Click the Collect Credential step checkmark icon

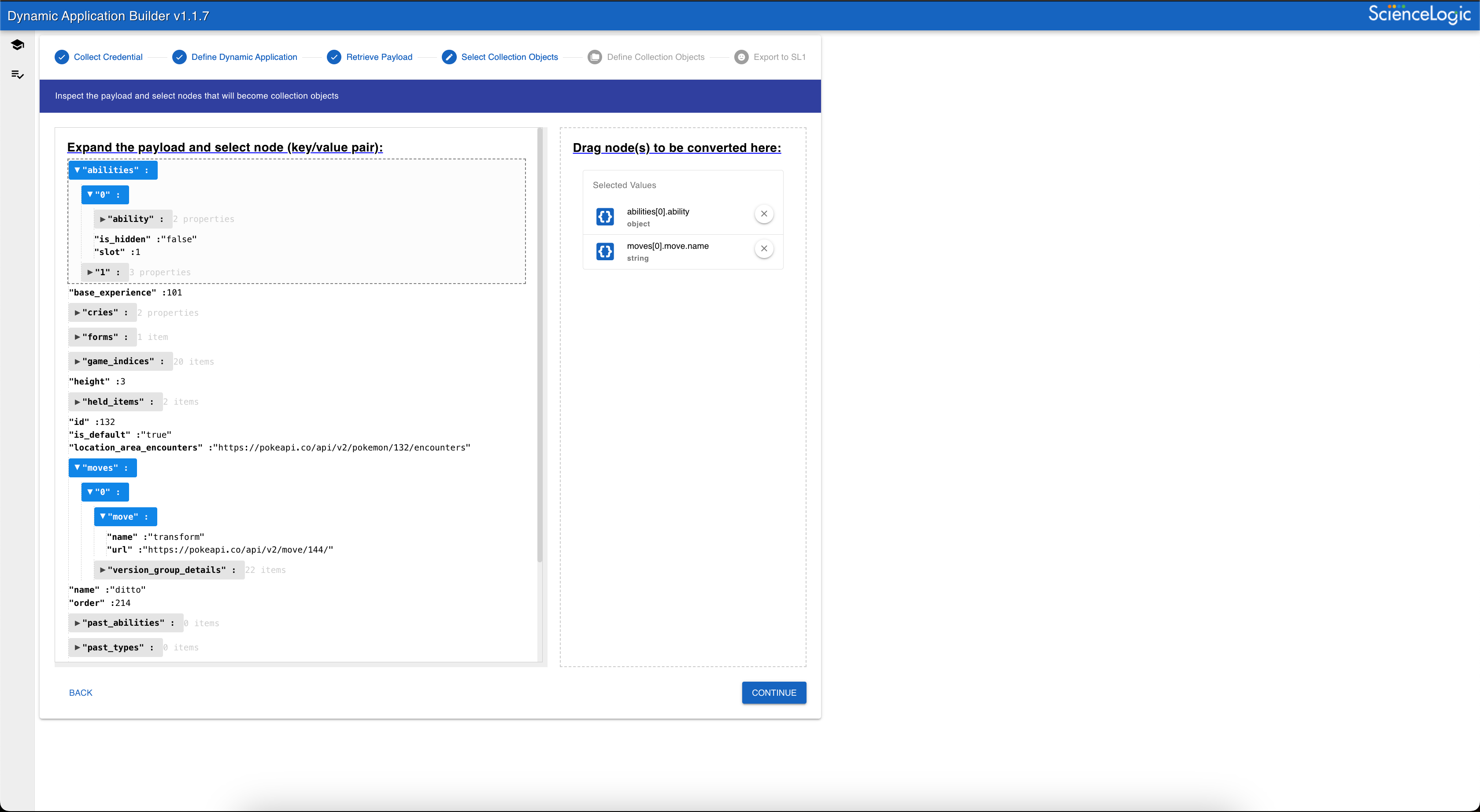pyautogui.click(x=62, y=57)
